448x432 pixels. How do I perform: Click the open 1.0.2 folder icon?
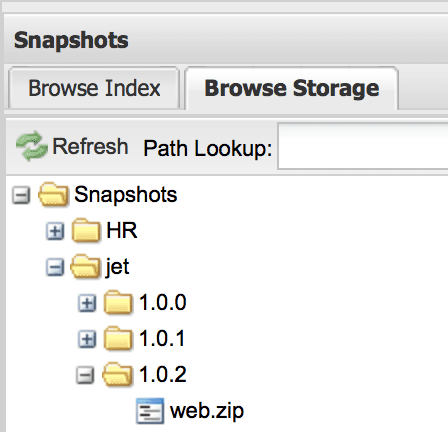point(117,374)
